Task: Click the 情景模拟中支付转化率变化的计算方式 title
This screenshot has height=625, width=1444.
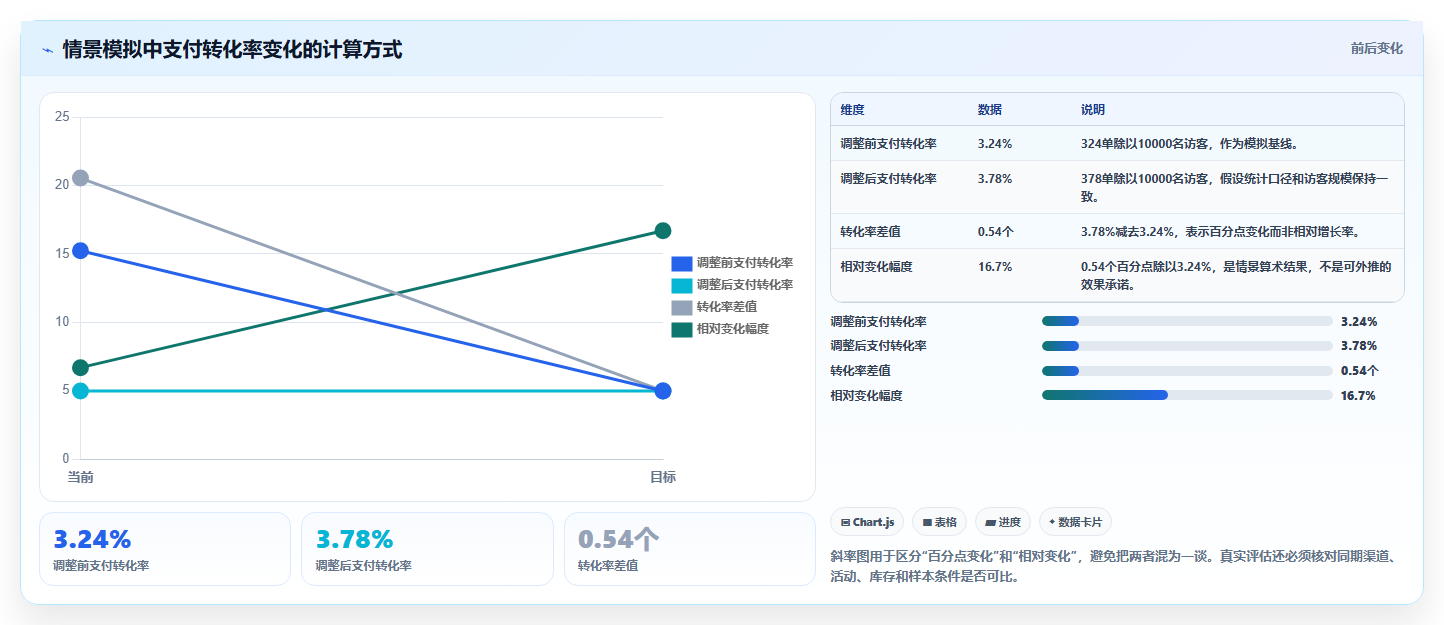Action: pyautogui.click(x=232, y=49)
